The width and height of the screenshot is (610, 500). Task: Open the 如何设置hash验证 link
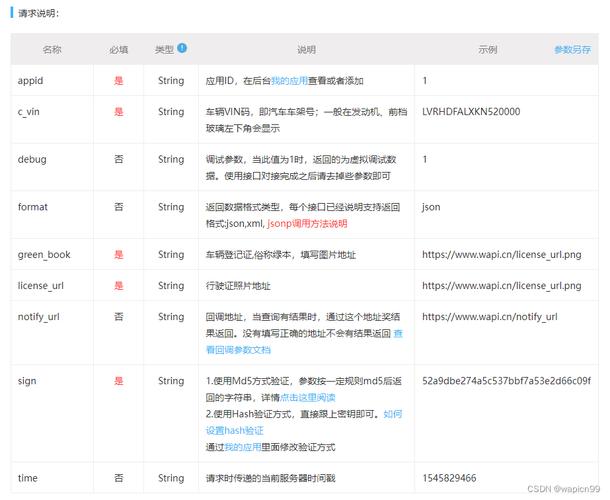304,422
